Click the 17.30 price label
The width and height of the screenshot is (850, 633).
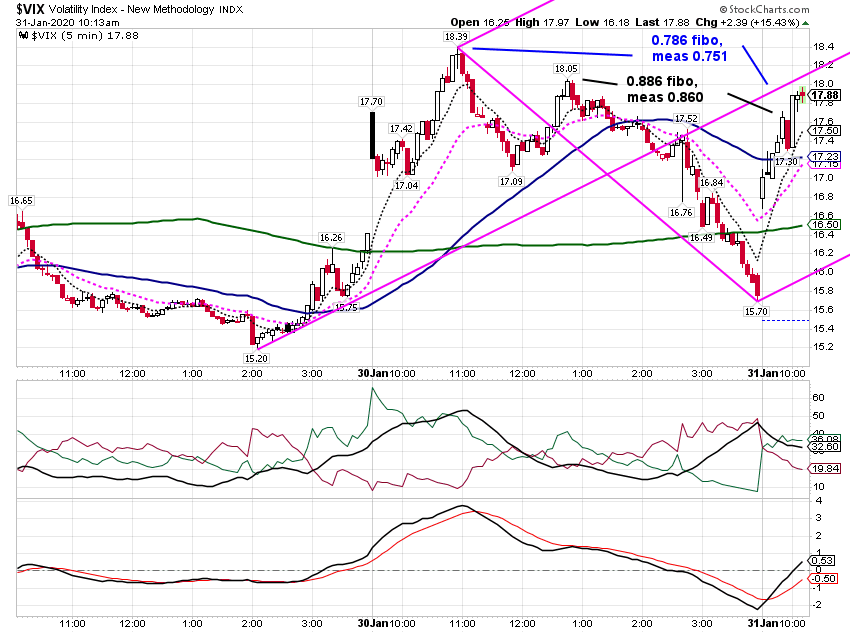786,162
